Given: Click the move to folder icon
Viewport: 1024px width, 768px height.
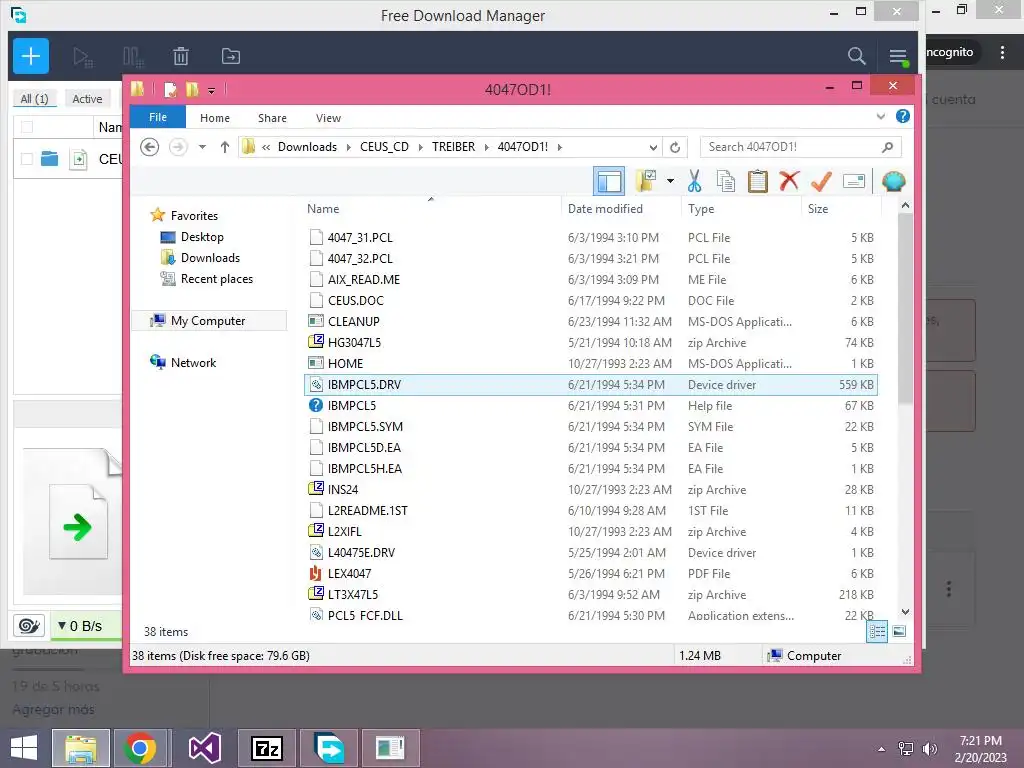Looking at the screenshot, I should pos(231,56).
